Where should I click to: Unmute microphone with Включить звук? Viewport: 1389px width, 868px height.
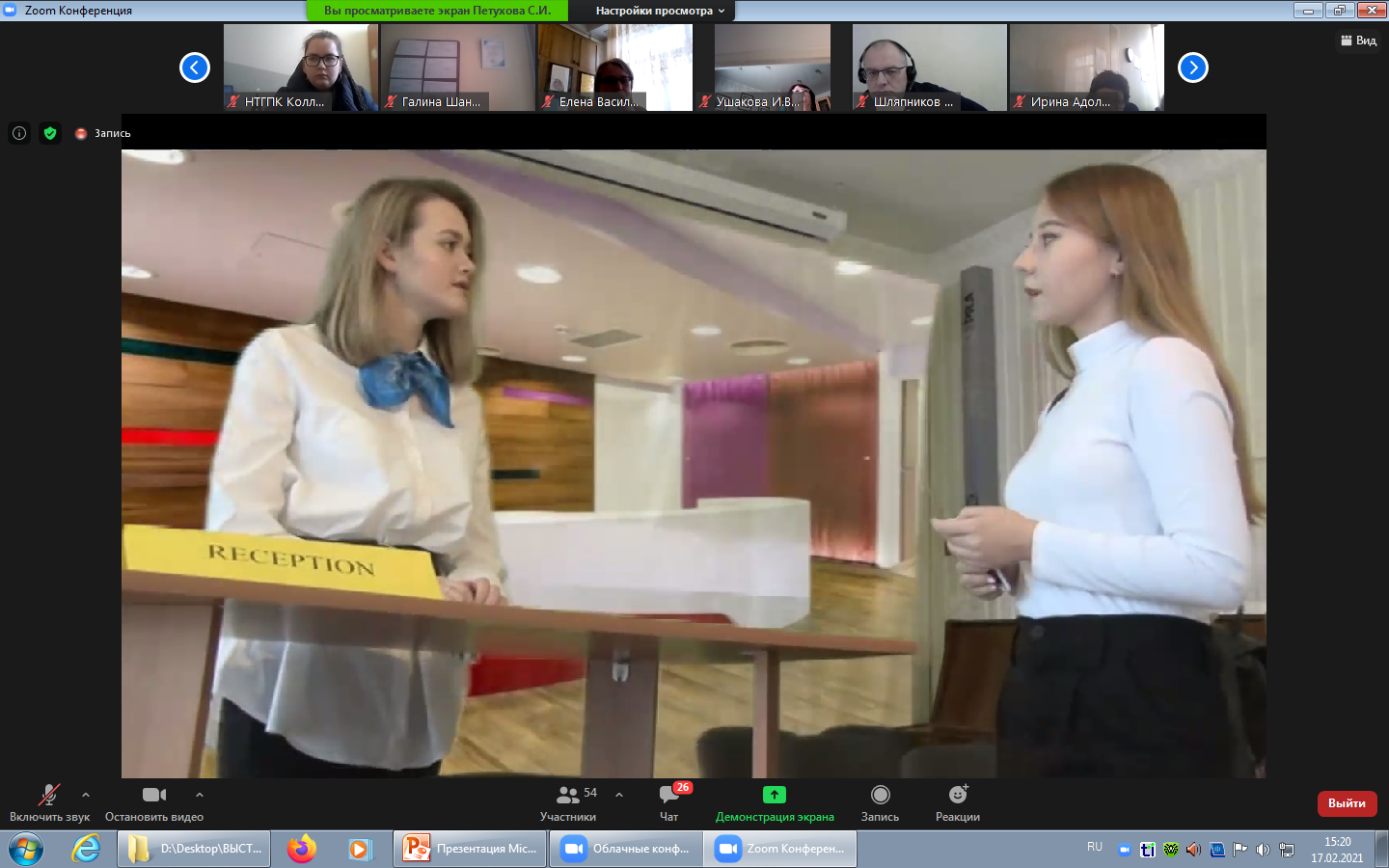tap(49, 802)
